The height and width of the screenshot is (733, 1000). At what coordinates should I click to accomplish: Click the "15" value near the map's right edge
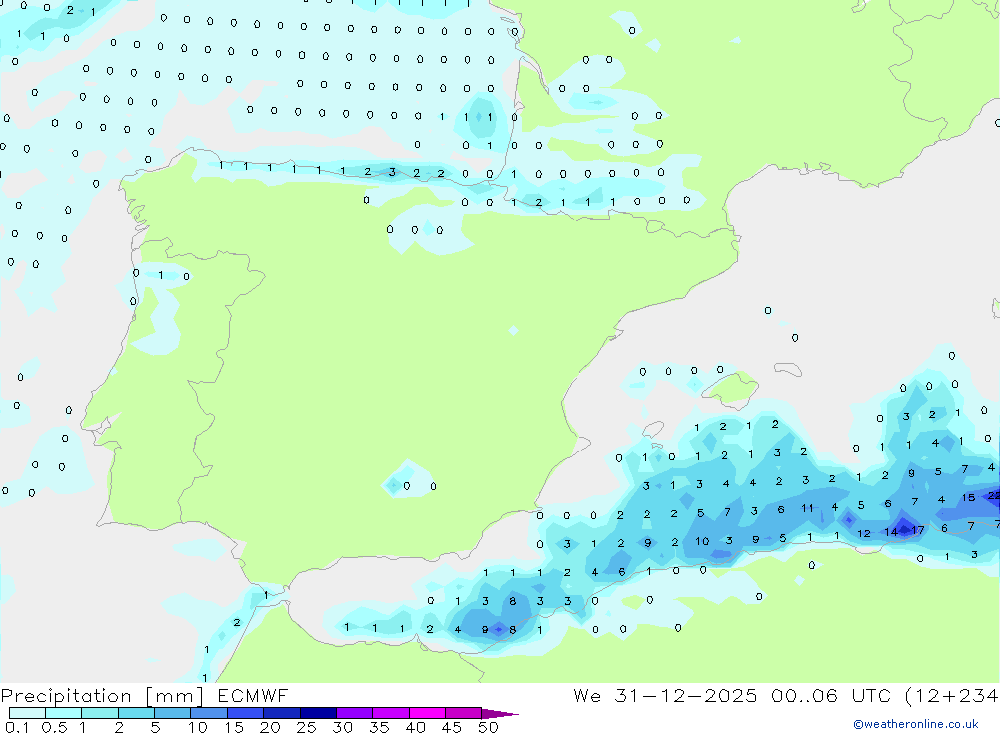[x=968, y=498]
